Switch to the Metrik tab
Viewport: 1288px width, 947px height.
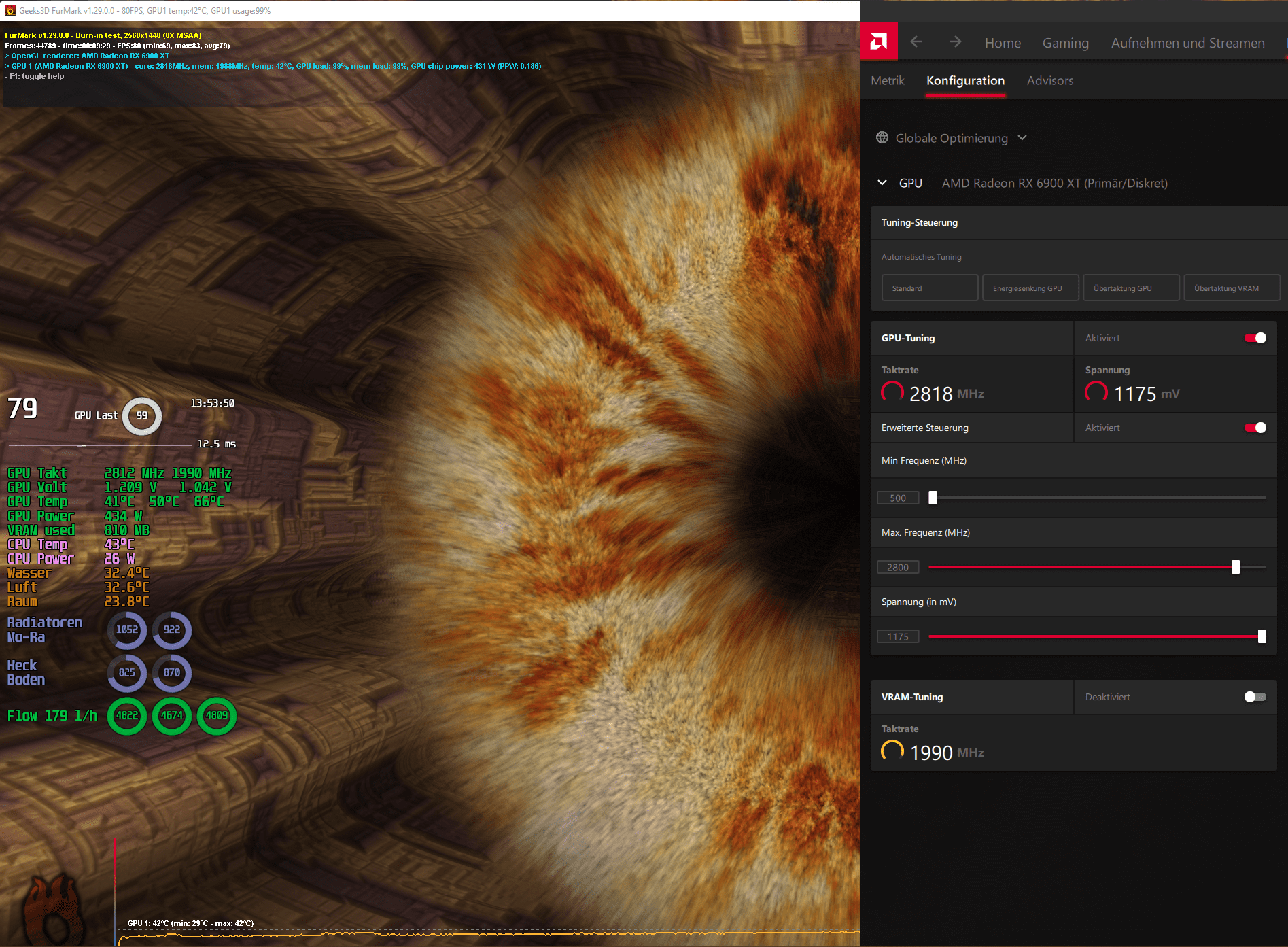click(x=887, y=80)
